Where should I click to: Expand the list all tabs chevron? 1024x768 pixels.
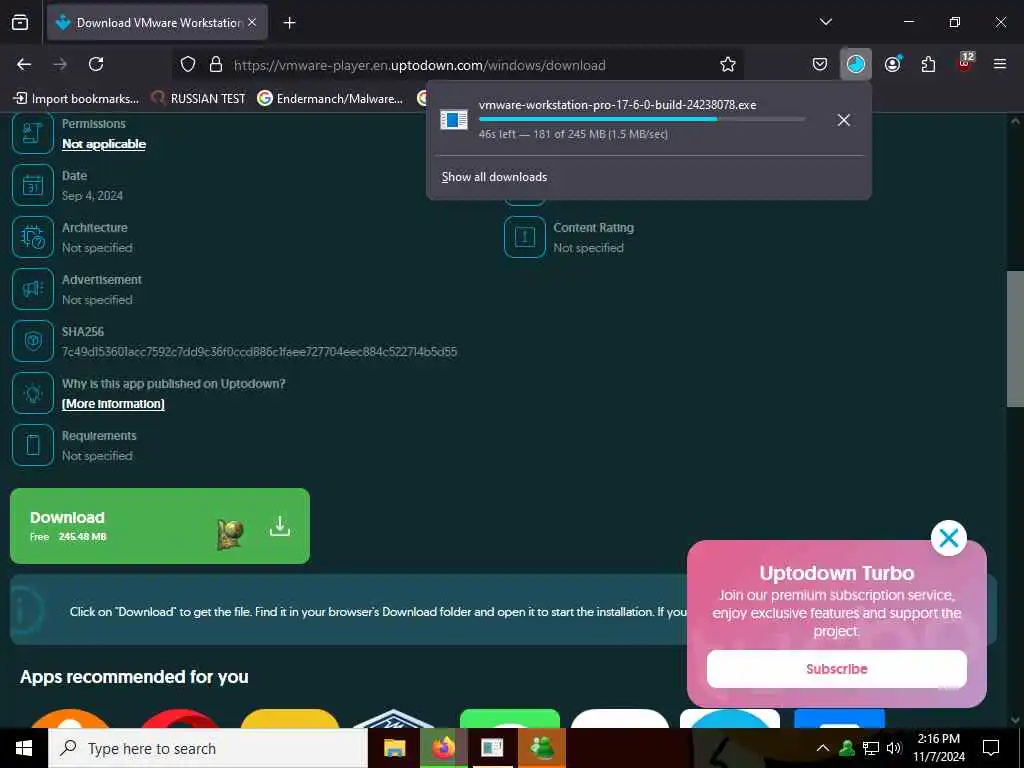tap(825, 22)
